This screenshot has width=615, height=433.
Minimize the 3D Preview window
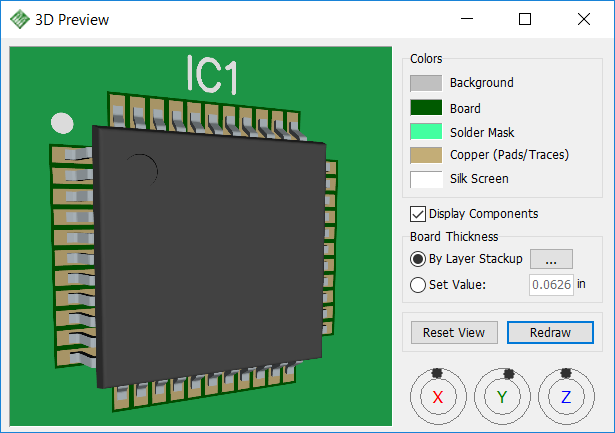[467, 19]
